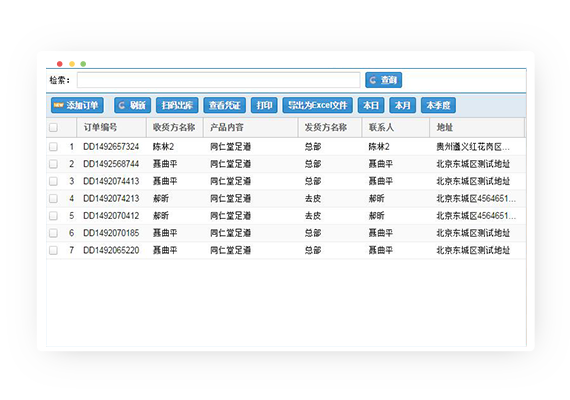Export list via 导出为Excel文件 button
Image resolution: width=570 pixels, height=400 pixels.
point(317,105)
